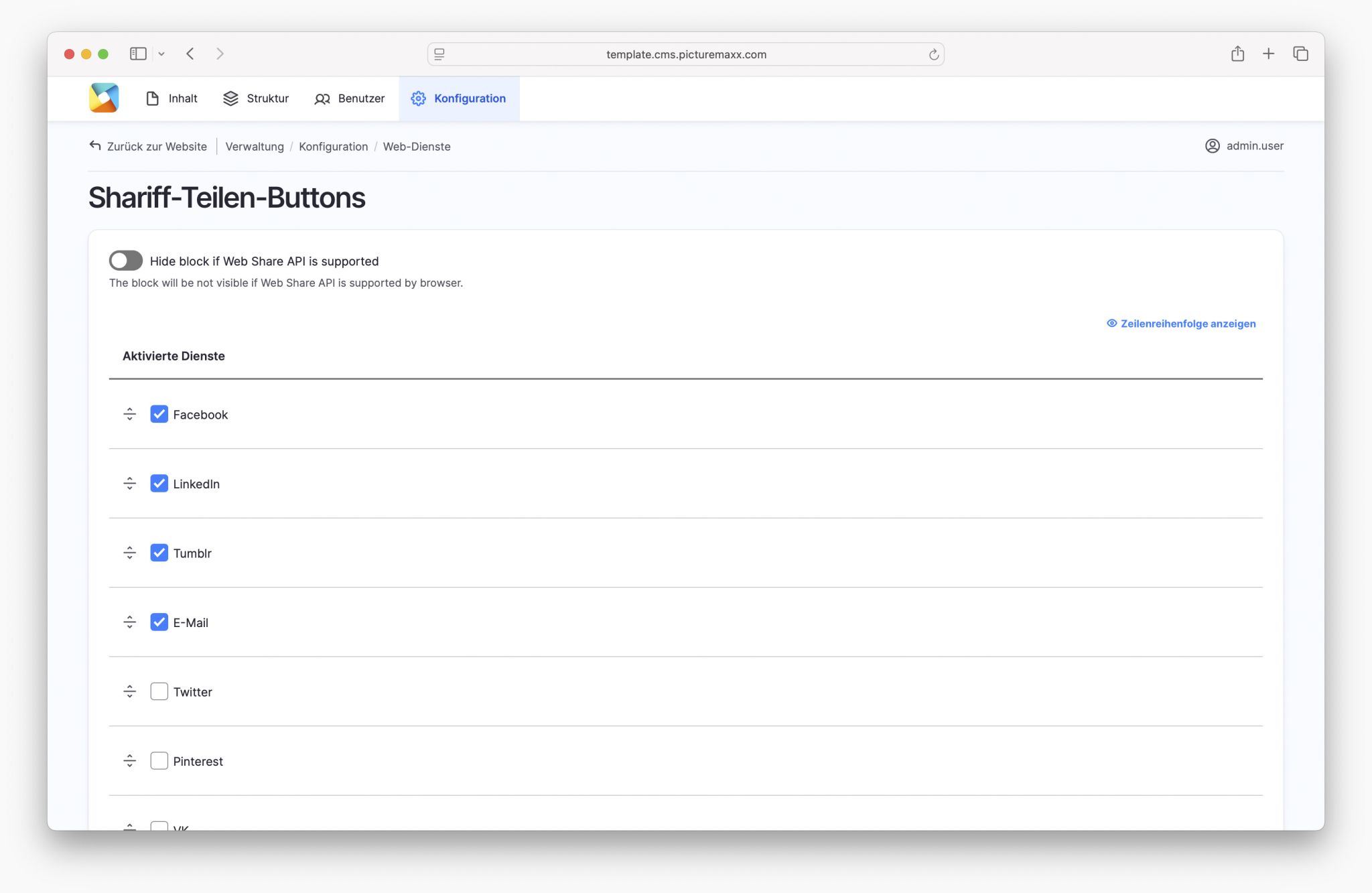Go back with browser back chevron
This screenshot has width=1372, height=893.
pyautogui.click(x=190, y=54)
